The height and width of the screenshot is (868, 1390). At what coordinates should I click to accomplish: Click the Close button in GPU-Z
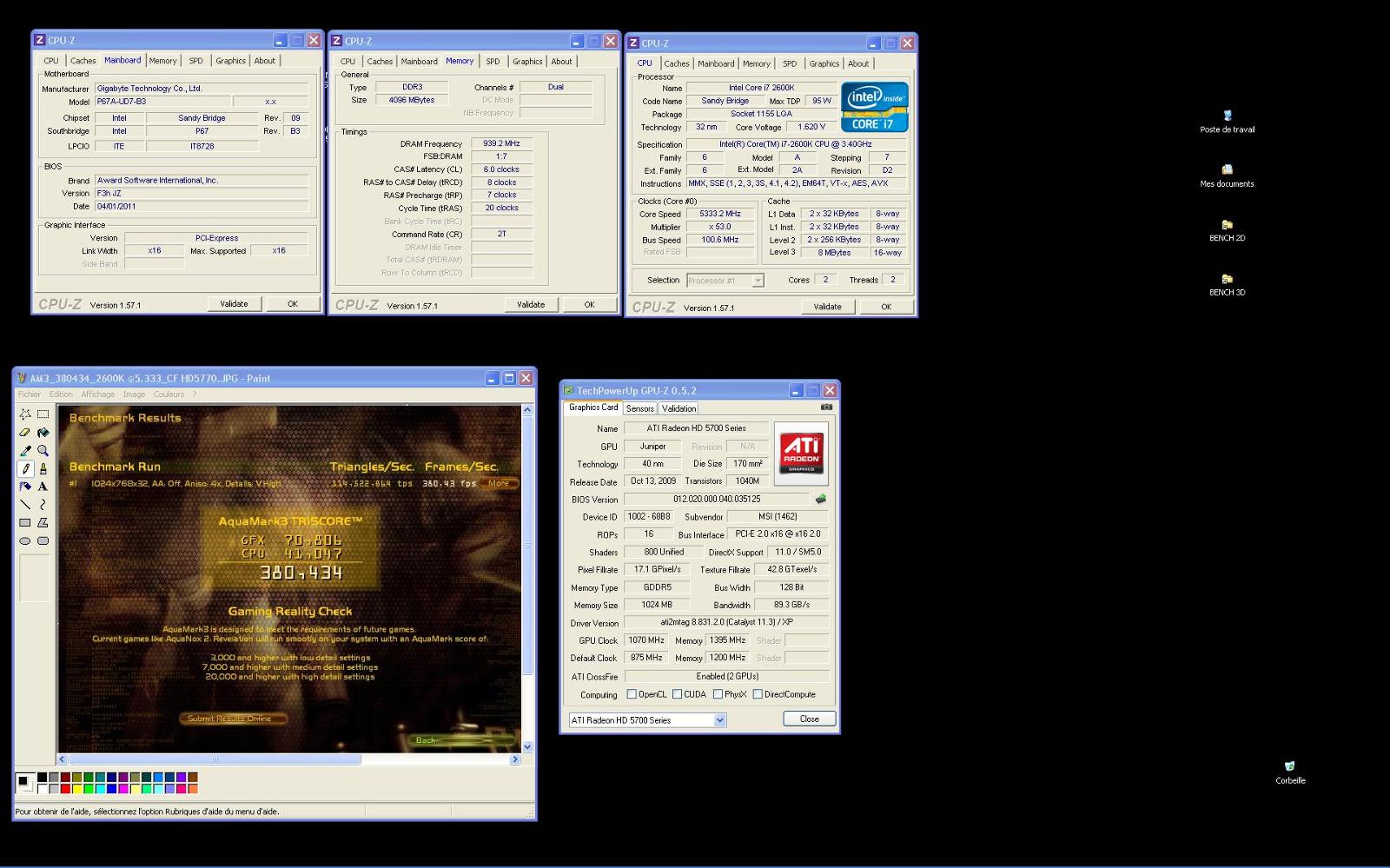[810, 719]
